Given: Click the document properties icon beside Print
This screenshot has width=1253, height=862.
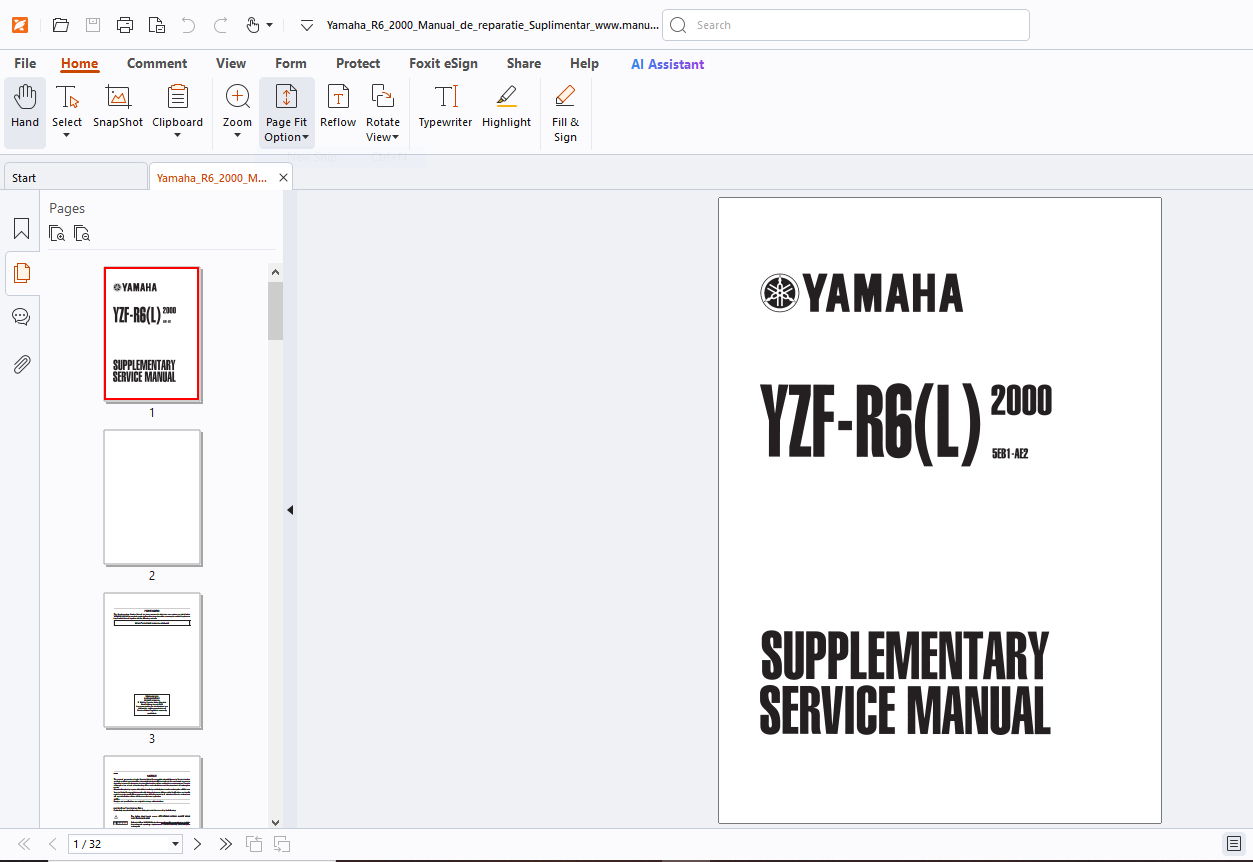Looking at the screenshot, I should (x=156, y=25).
